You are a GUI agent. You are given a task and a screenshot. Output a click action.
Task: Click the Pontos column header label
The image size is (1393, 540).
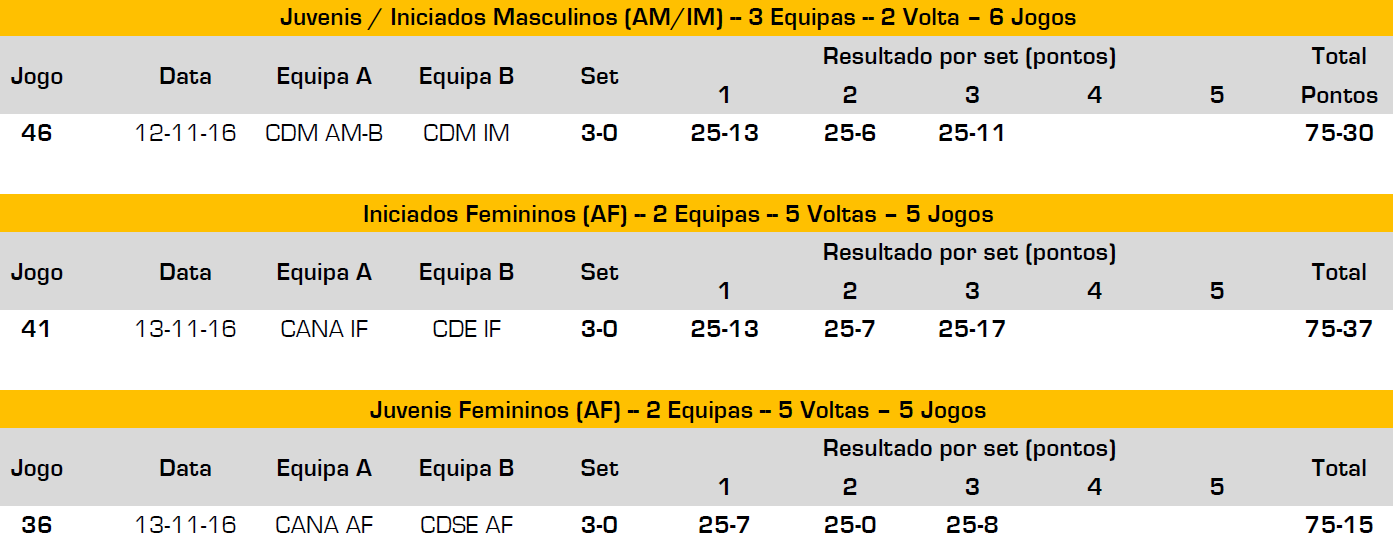1339,95
